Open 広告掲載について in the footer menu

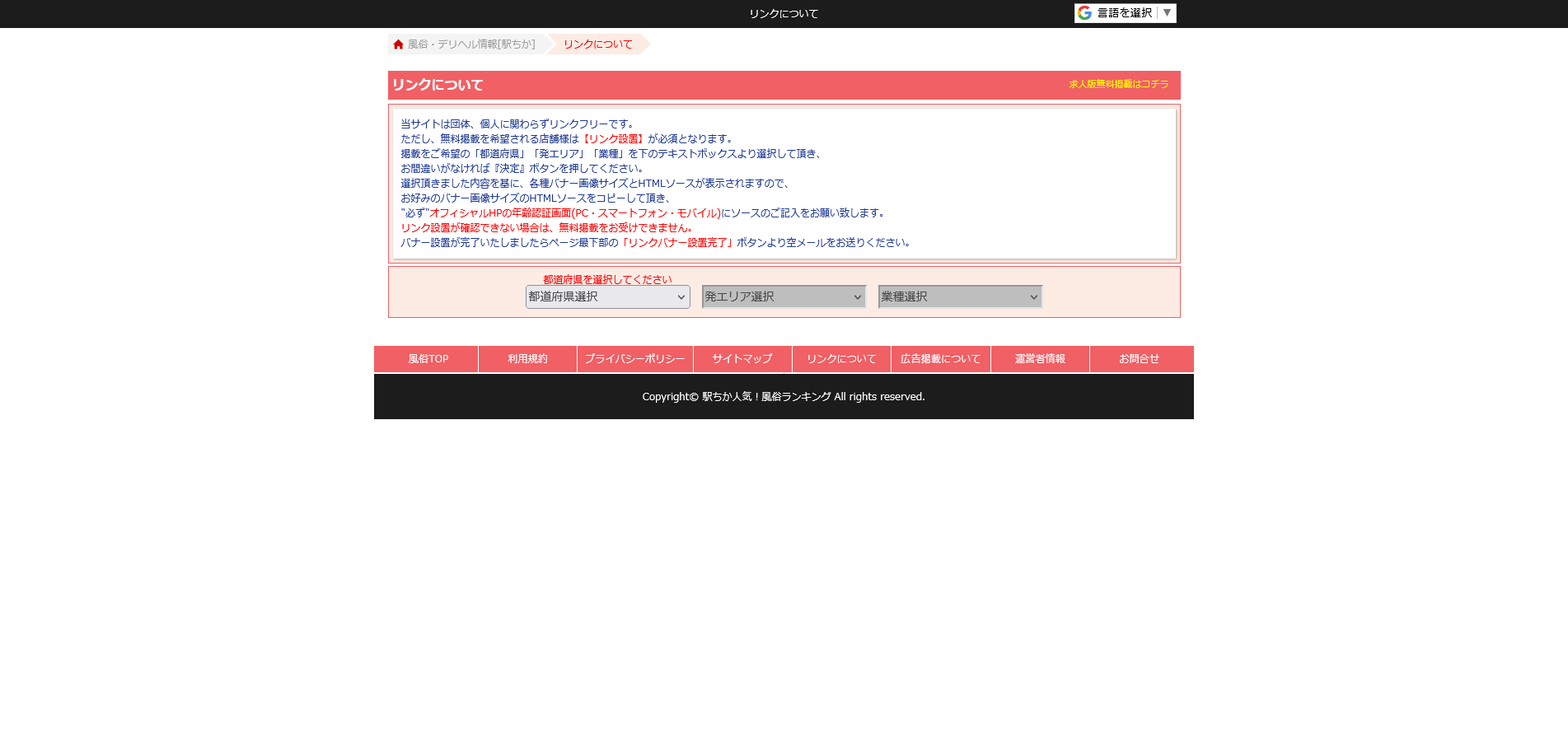coord(941,359)
